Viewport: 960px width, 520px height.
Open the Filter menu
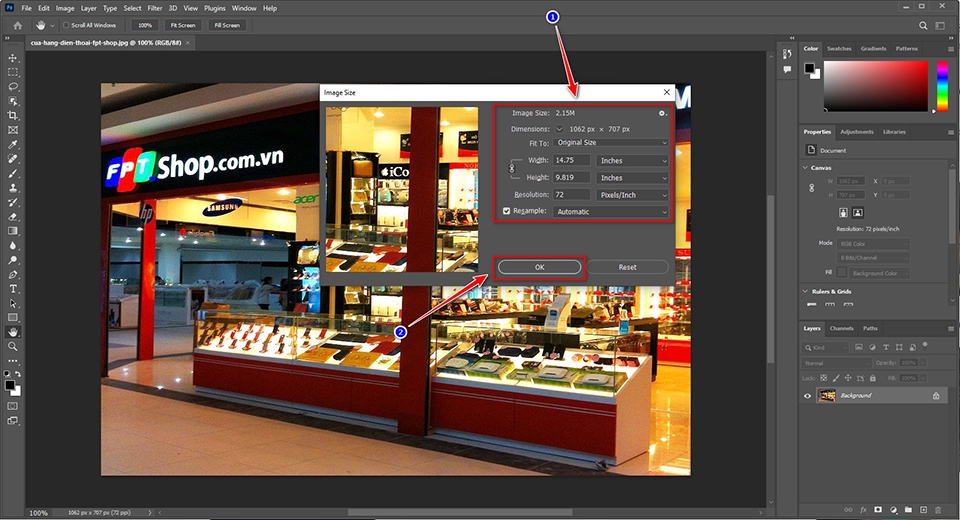point(155,8)
